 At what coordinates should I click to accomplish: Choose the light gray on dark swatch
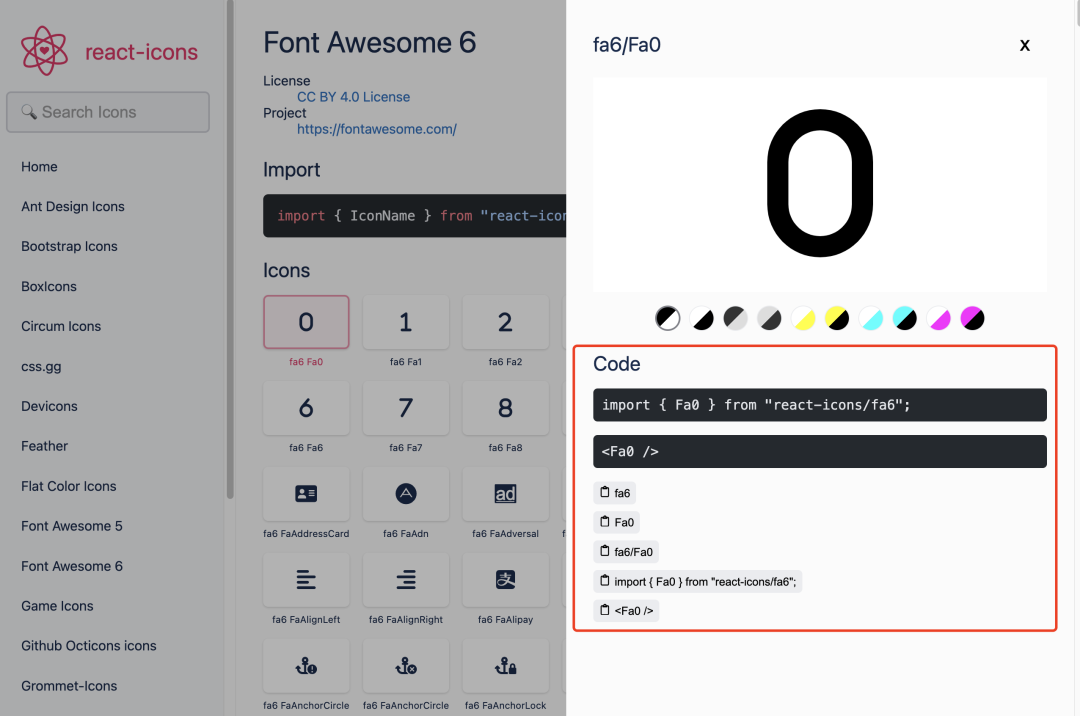(769, 318)
